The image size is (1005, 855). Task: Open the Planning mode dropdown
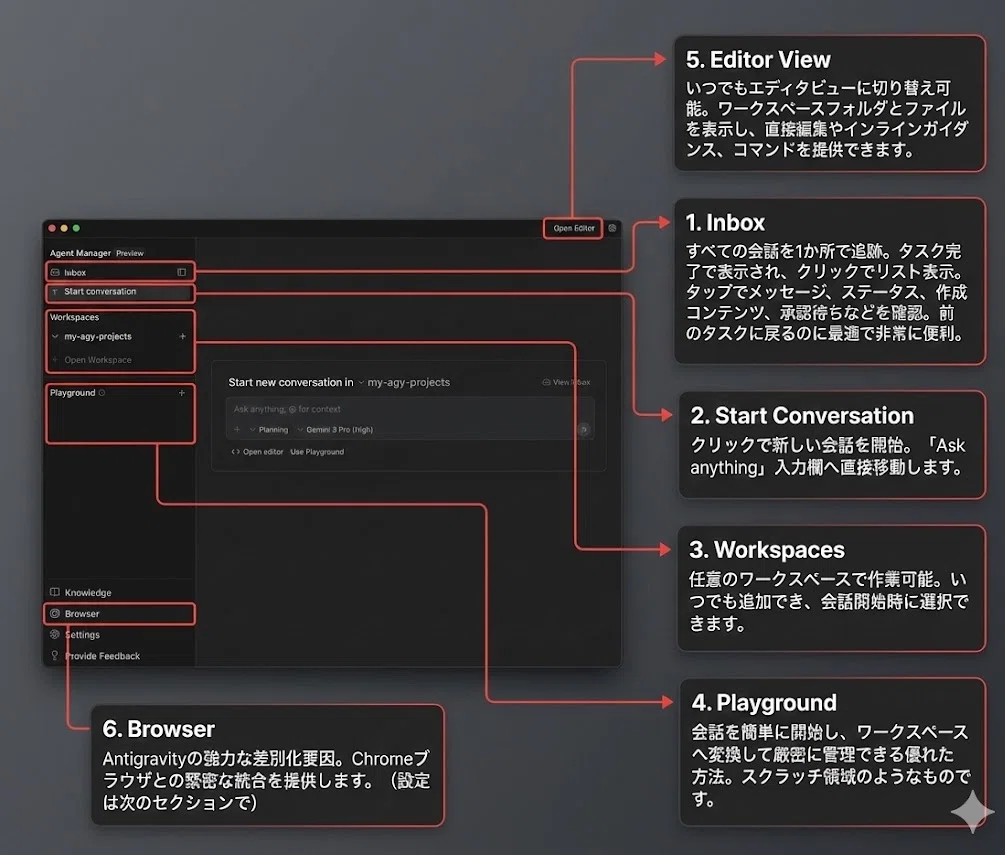pyautogui.click(x=269, y=429)
